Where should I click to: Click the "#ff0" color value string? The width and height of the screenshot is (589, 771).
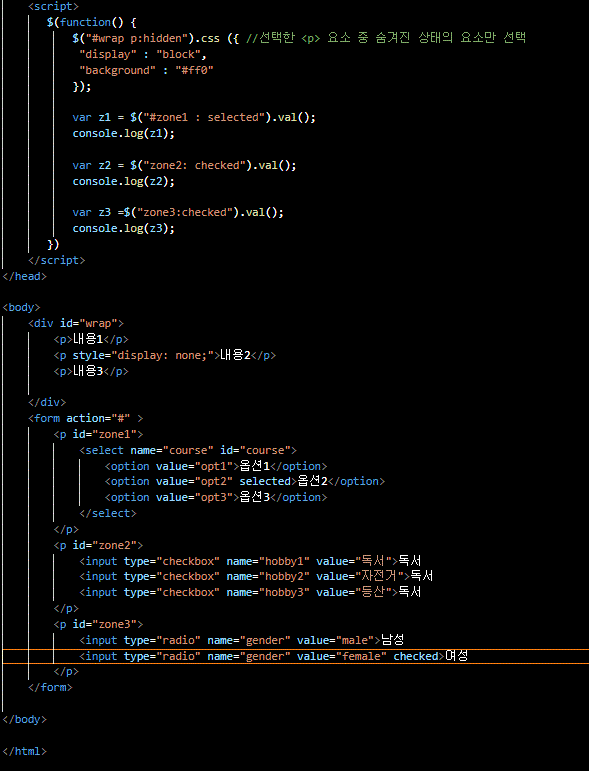pos(194,70)
